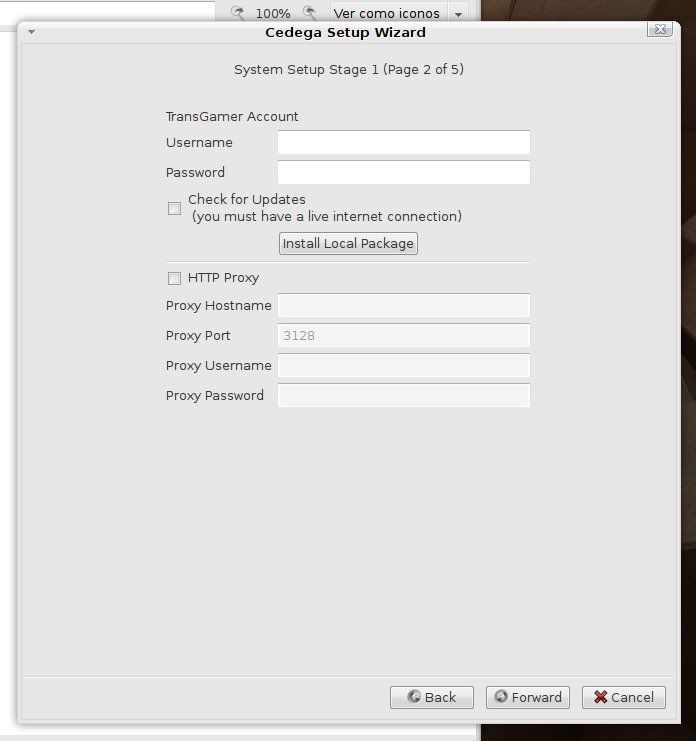Click the zoom in icon right of 100%
This screenshot has height=741, width=696.
click(x=310, y=13)
